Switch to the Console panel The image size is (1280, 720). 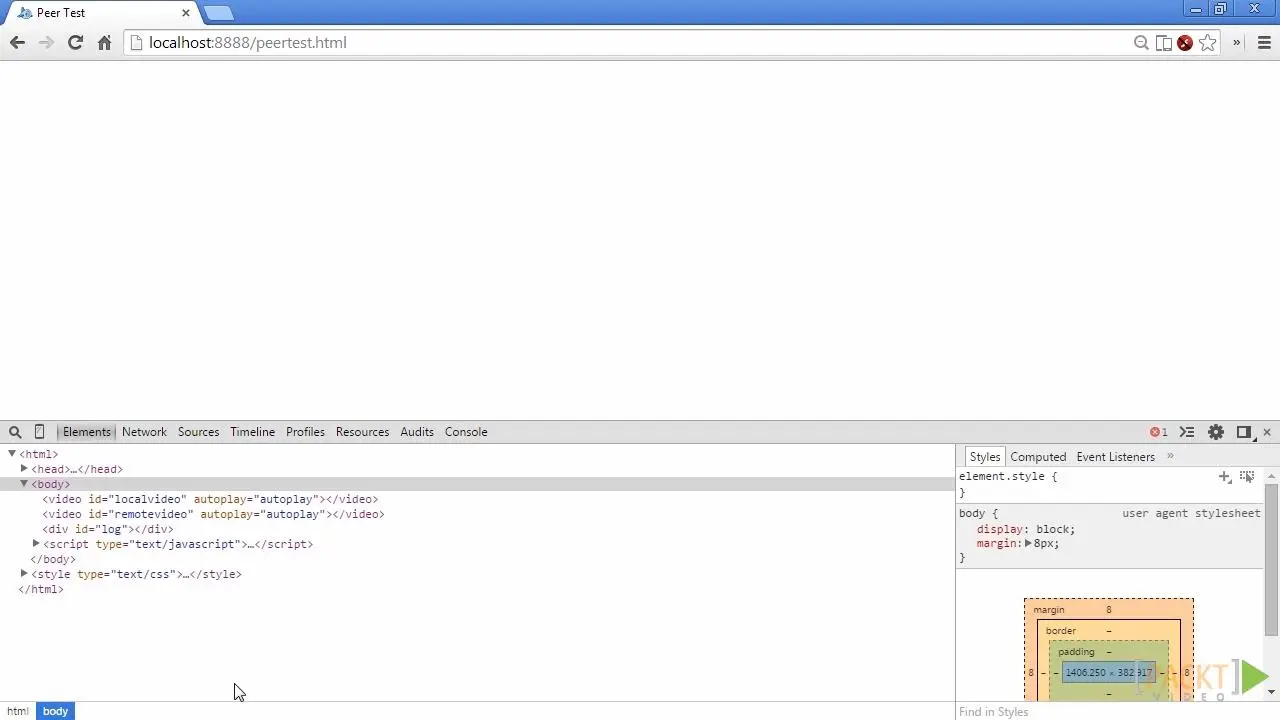tap(466, 432)
